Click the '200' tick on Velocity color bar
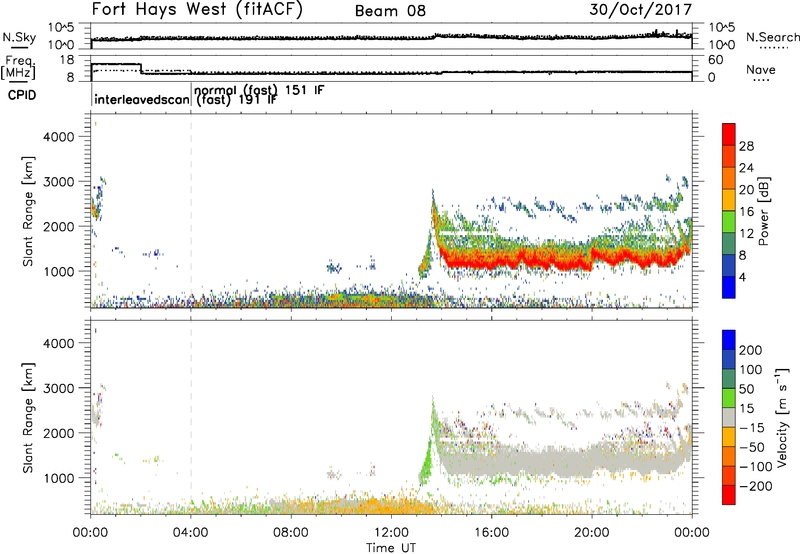This screenshot has width=800, height=554. tap(751, 350)
